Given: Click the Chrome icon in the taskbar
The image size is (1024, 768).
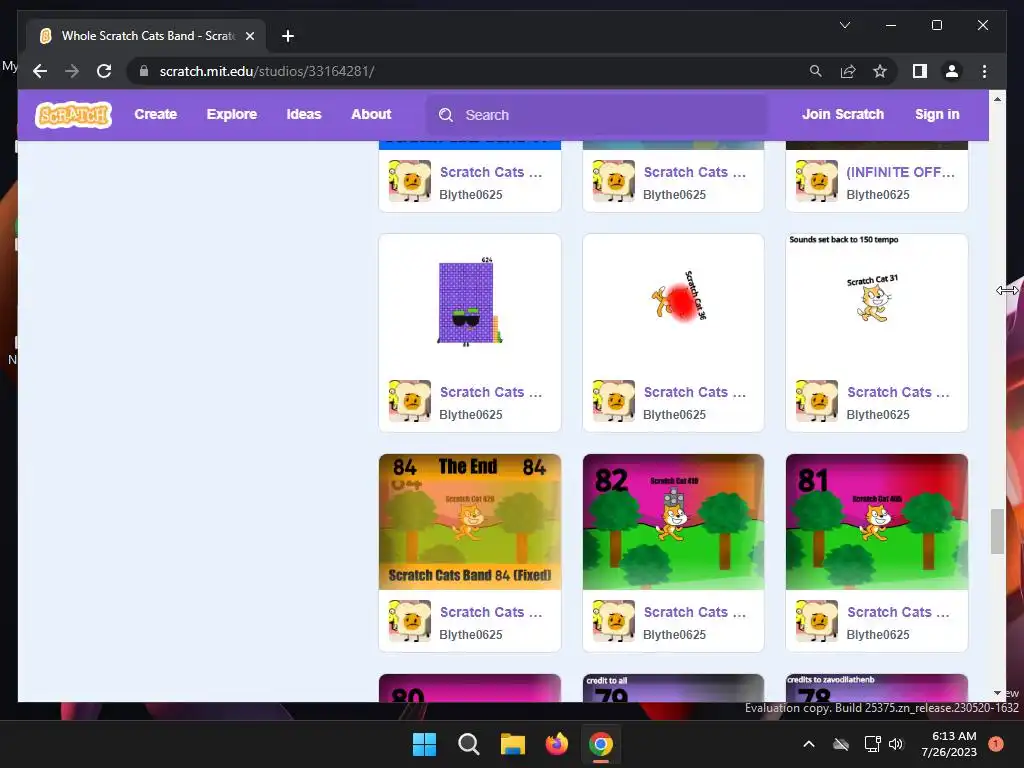Looking at the screenshot, I should pyautogui.click(x=601, y=744).
